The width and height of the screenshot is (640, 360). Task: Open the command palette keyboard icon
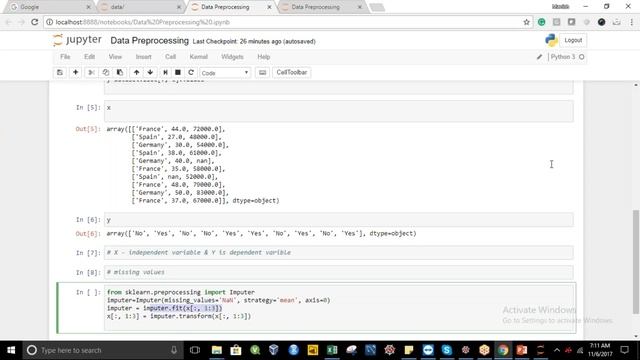click(262, 73)
